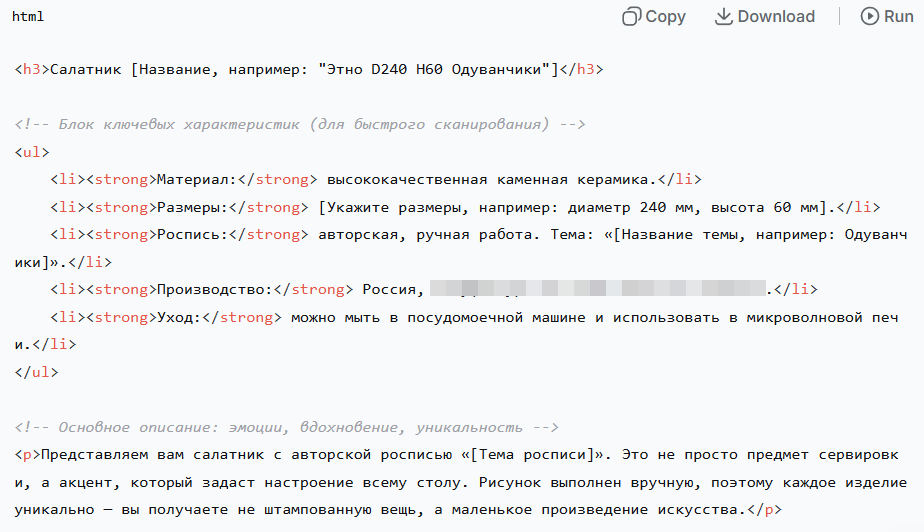Click the opening <ul> tag line
The height and width of the screenshot is (532, 924).
(x=32, y=152)
